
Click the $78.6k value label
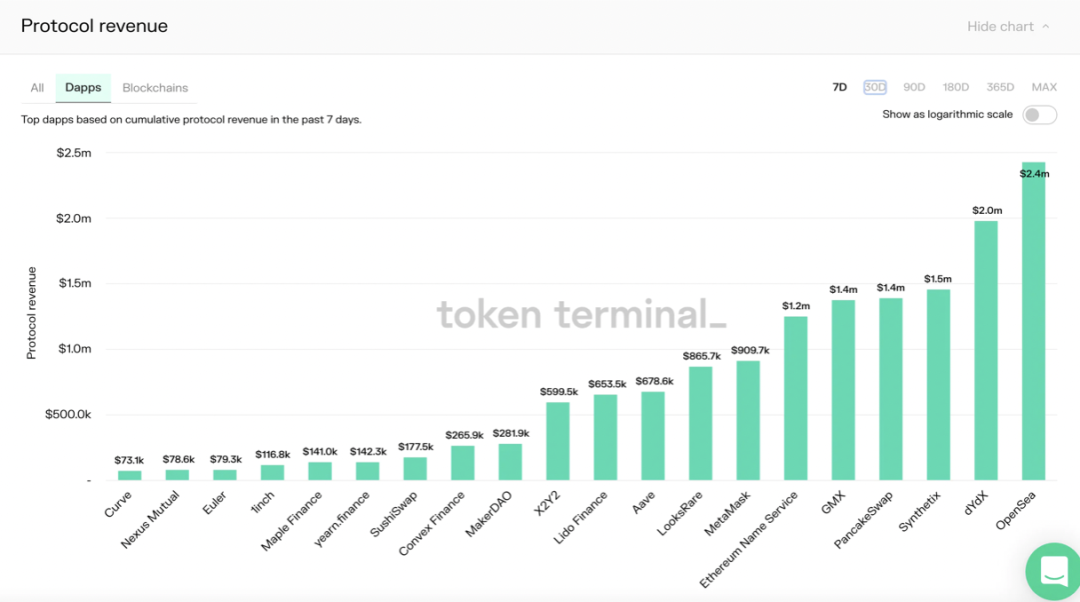178,459
